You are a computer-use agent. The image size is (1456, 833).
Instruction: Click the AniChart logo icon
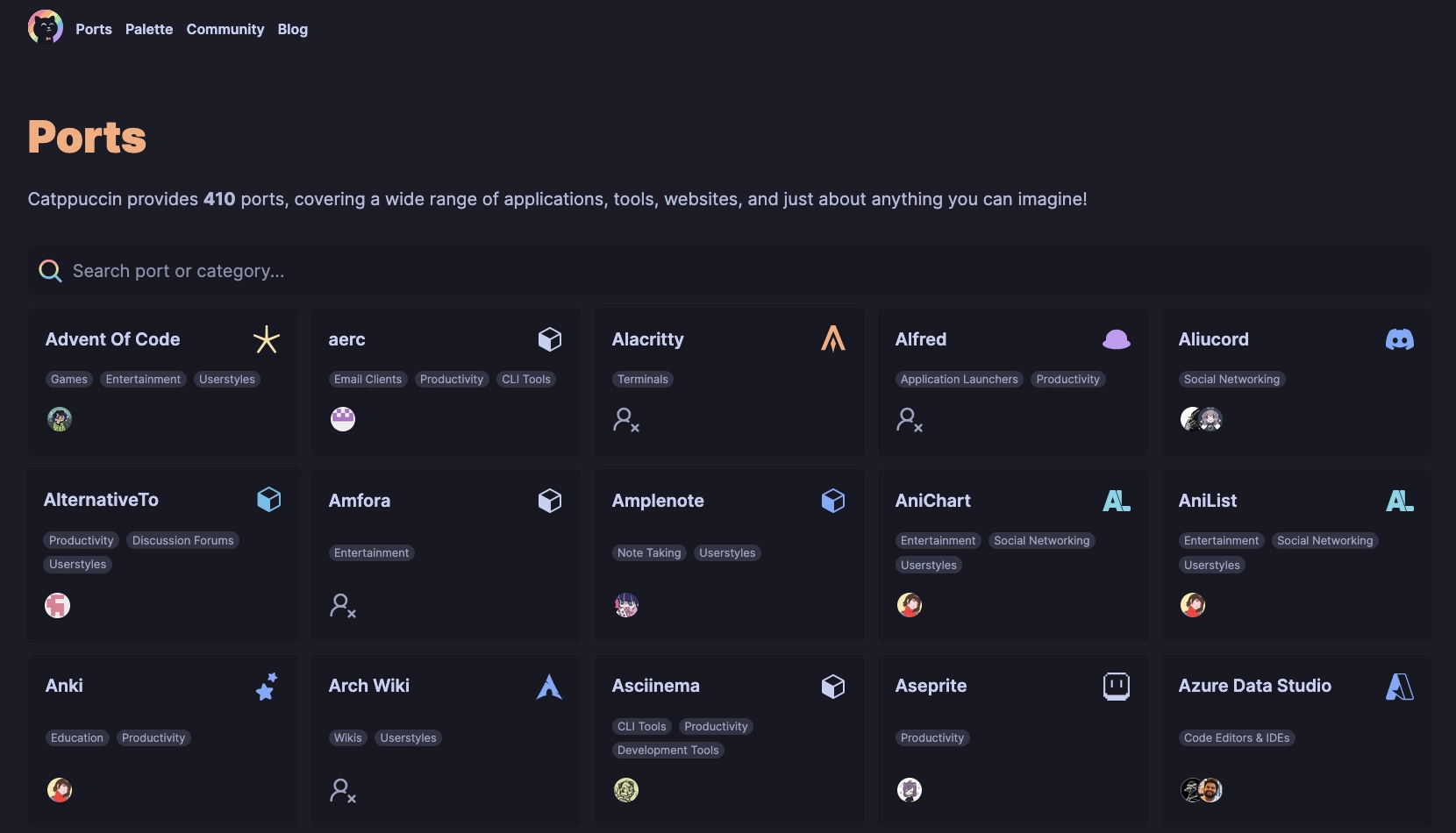1117,501
